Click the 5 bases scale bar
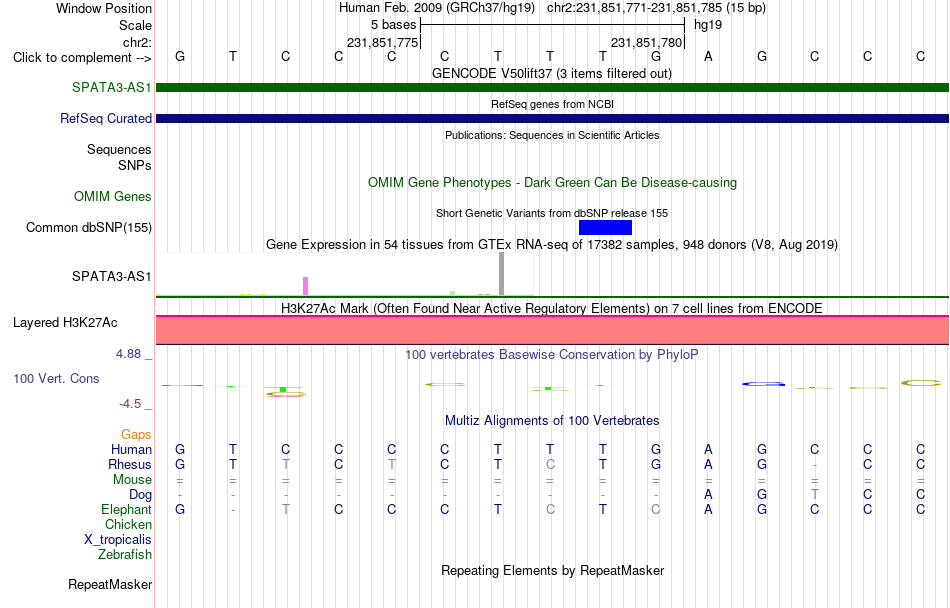 point(552,25)
